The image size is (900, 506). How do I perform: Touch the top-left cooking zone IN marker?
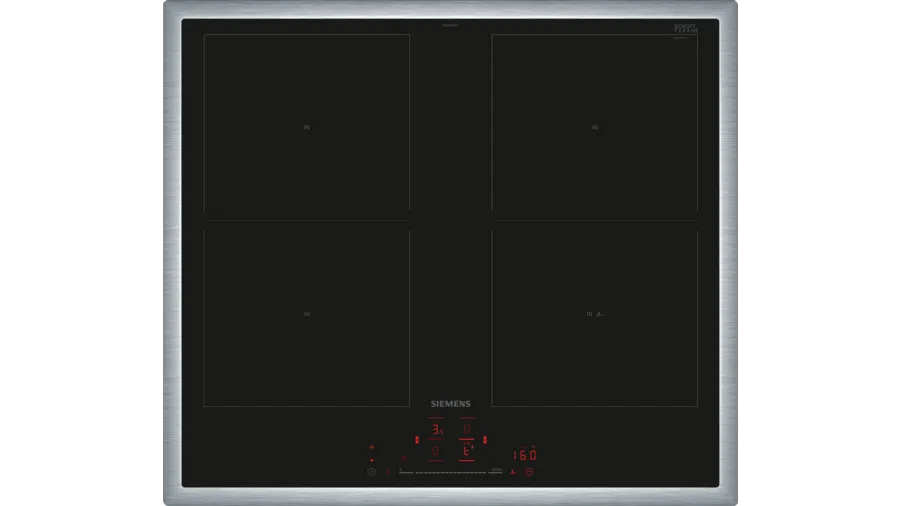306,127
